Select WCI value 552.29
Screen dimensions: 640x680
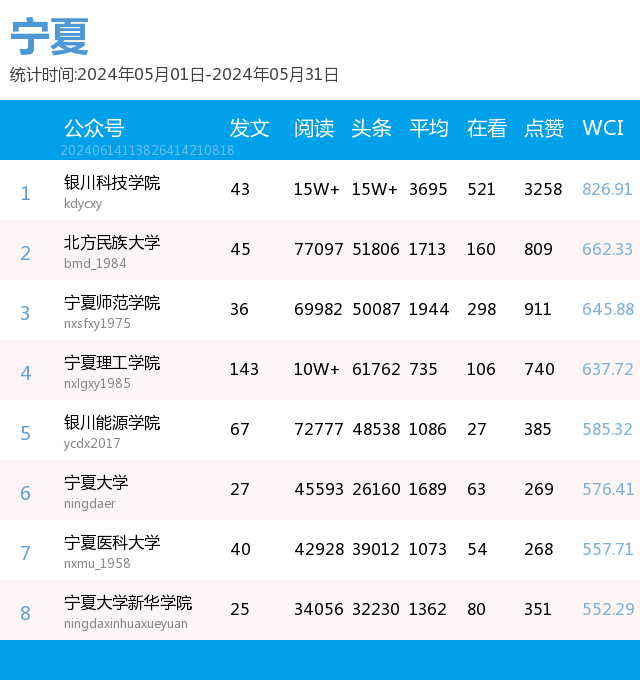pyautogui.click(x=608, y=609)
